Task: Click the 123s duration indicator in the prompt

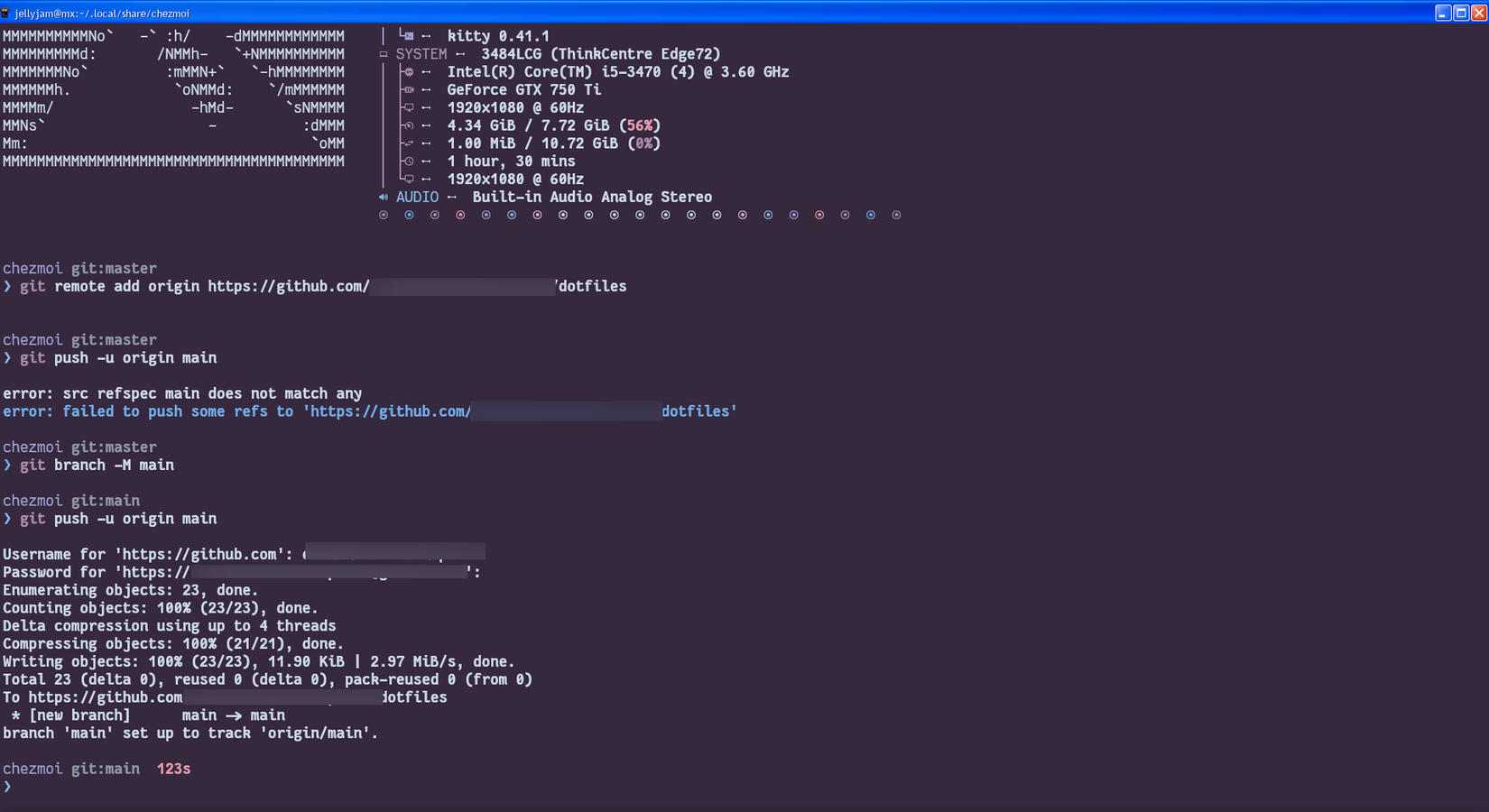Action: click(x=173, y=768)
